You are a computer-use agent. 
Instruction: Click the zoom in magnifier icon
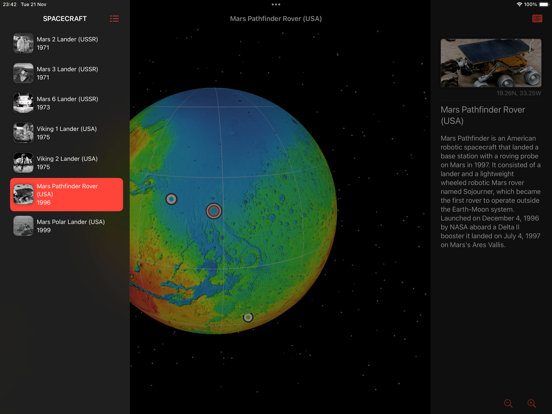[x=531, y=403]
